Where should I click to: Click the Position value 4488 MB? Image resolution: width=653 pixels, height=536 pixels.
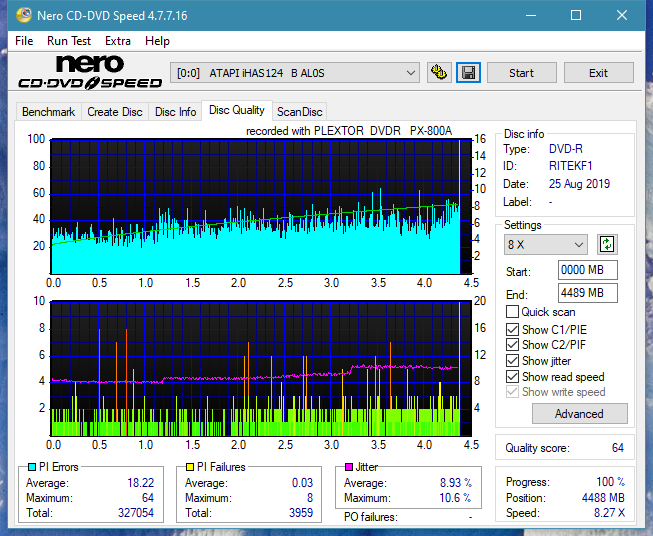click(603, 498)
